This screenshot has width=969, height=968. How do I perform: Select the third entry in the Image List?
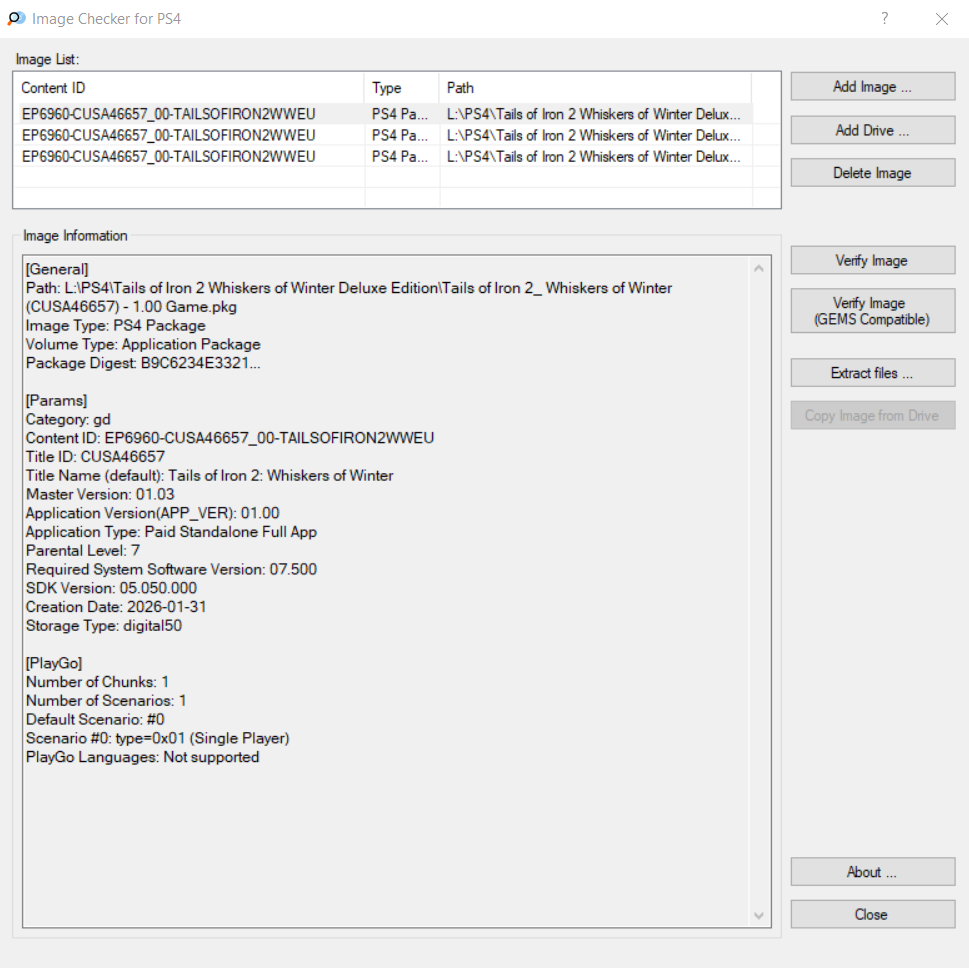click(168, 156)
